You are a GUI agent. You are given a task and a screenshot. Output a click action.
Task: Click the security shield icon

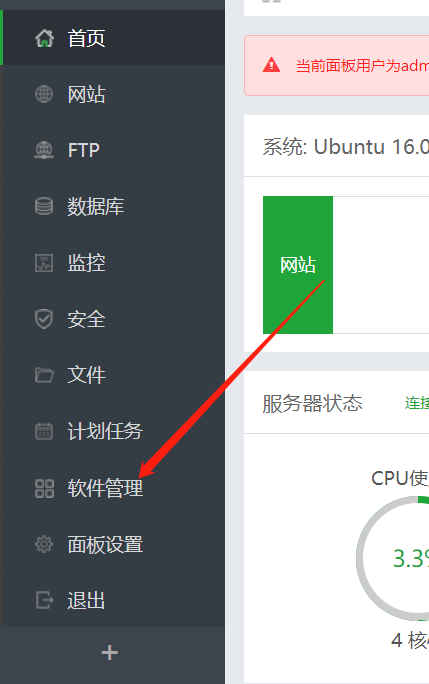click(44, 319)
